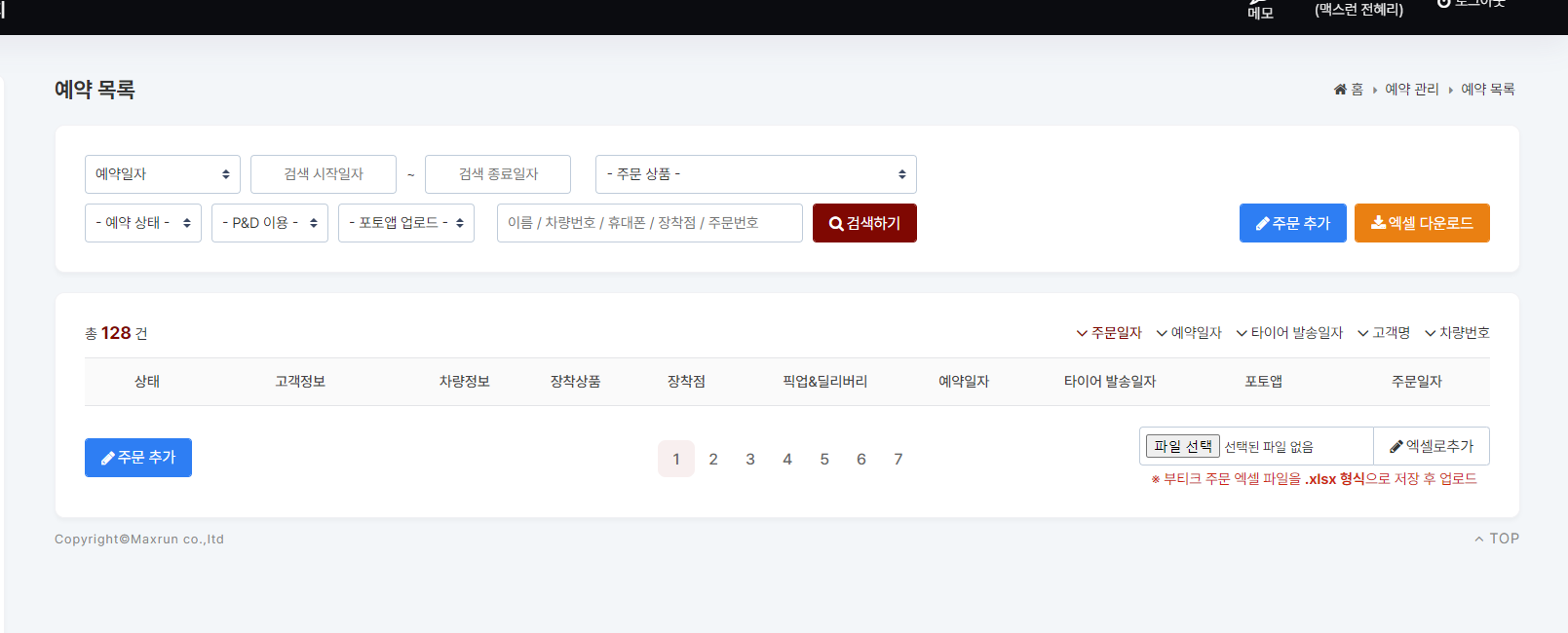Screen dimensions: 1568x633
Task: Click the 엑셀 다운로드 download button
Action: click(x=1422, y=223)
